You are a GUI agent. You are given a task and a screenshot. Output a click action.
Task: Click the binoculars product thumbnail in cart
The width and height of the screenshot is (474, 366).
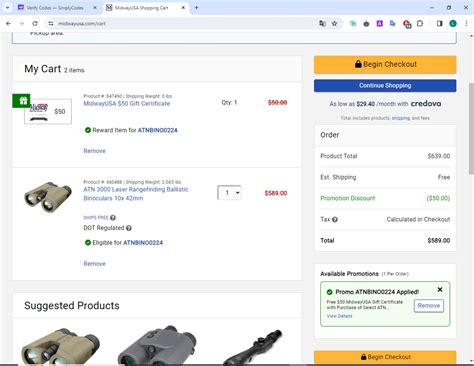click(x=48, y=197)
